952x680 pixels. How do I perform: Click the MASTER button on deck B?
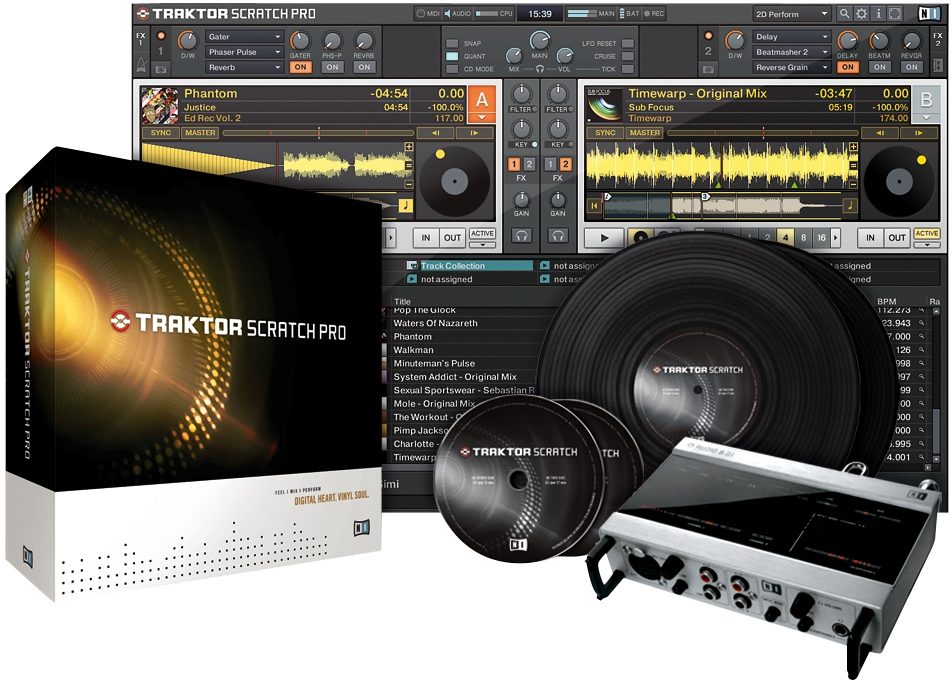pos(645,132)
